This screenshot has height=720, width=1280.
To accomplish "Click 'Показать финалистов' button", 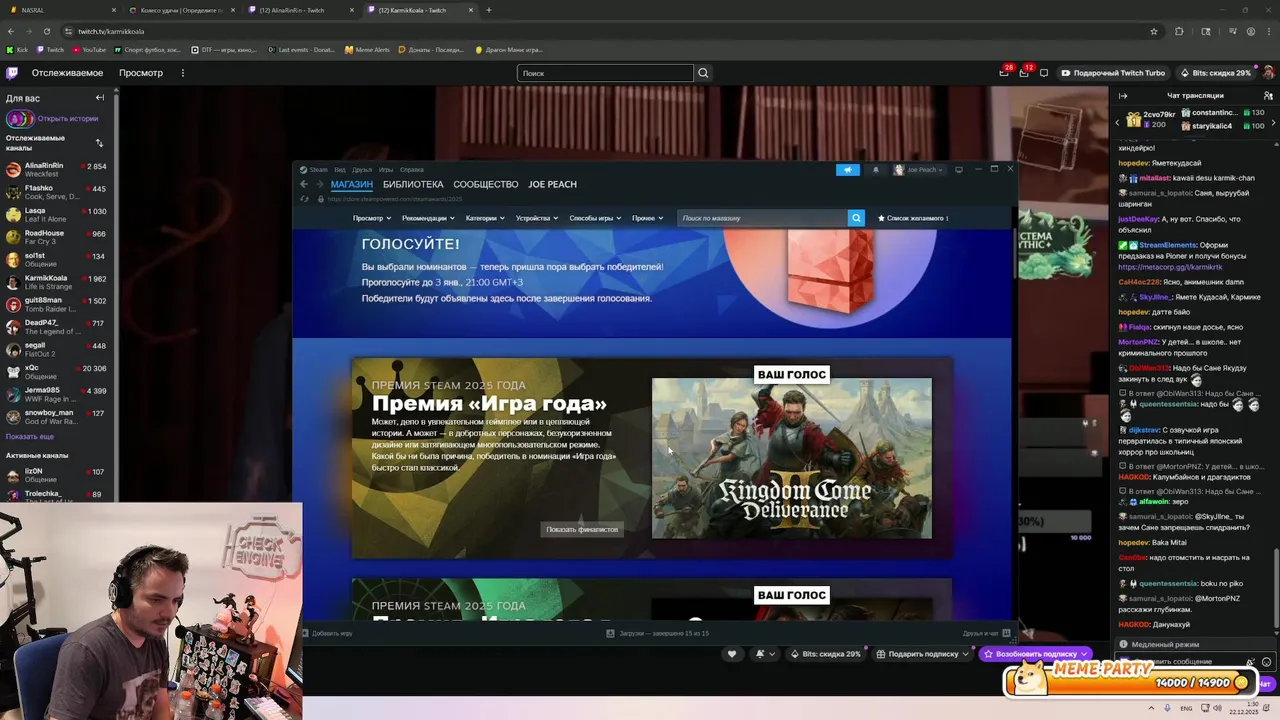I will [582, 529].
